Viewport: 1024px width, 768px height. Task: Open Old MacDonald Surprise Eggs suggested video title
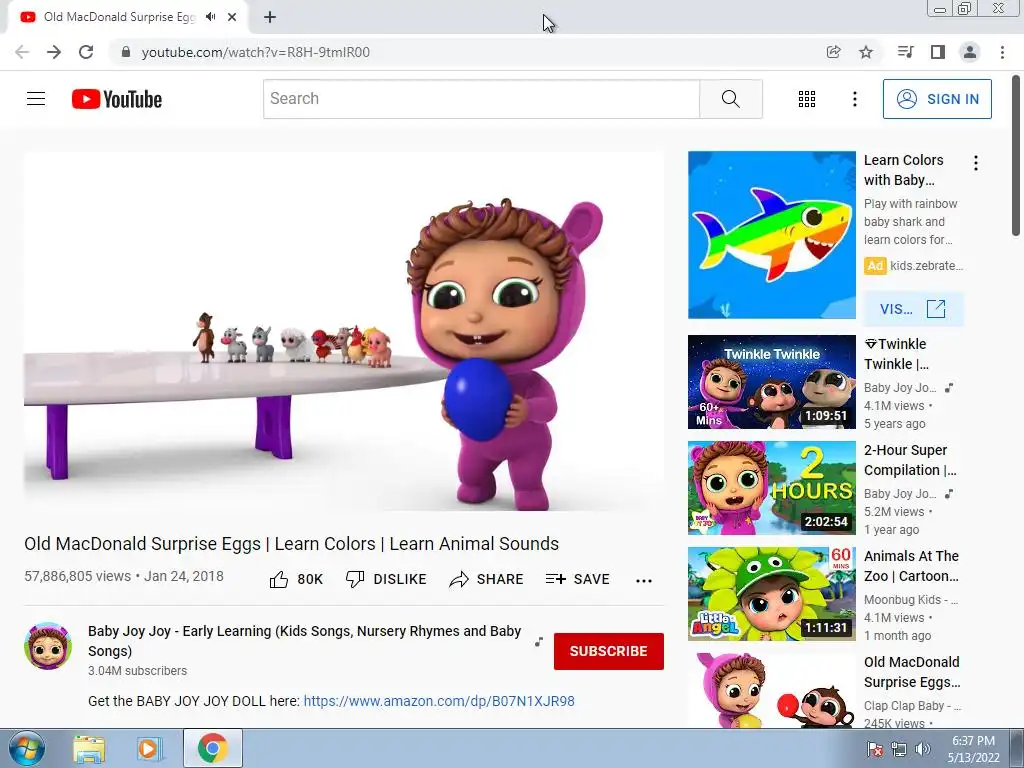pos(912,672)
